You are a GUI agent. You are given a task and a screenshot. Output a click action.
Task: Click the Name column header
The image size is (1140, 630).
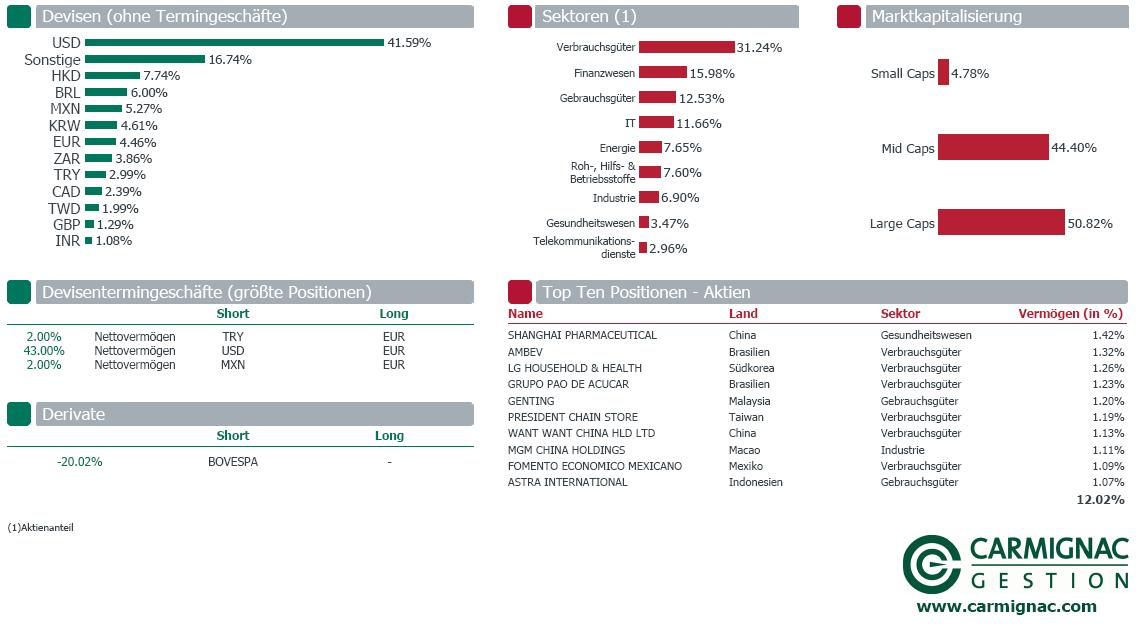click(x=525, y=314)
